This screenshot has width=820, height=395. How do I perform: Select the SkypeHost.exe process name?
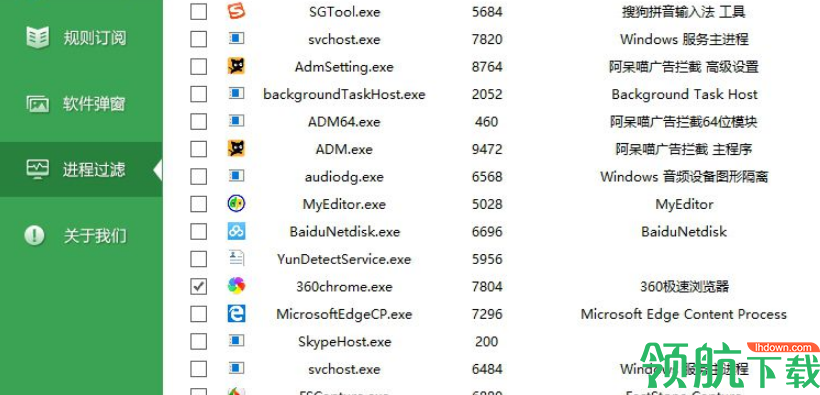coord(344,342)
